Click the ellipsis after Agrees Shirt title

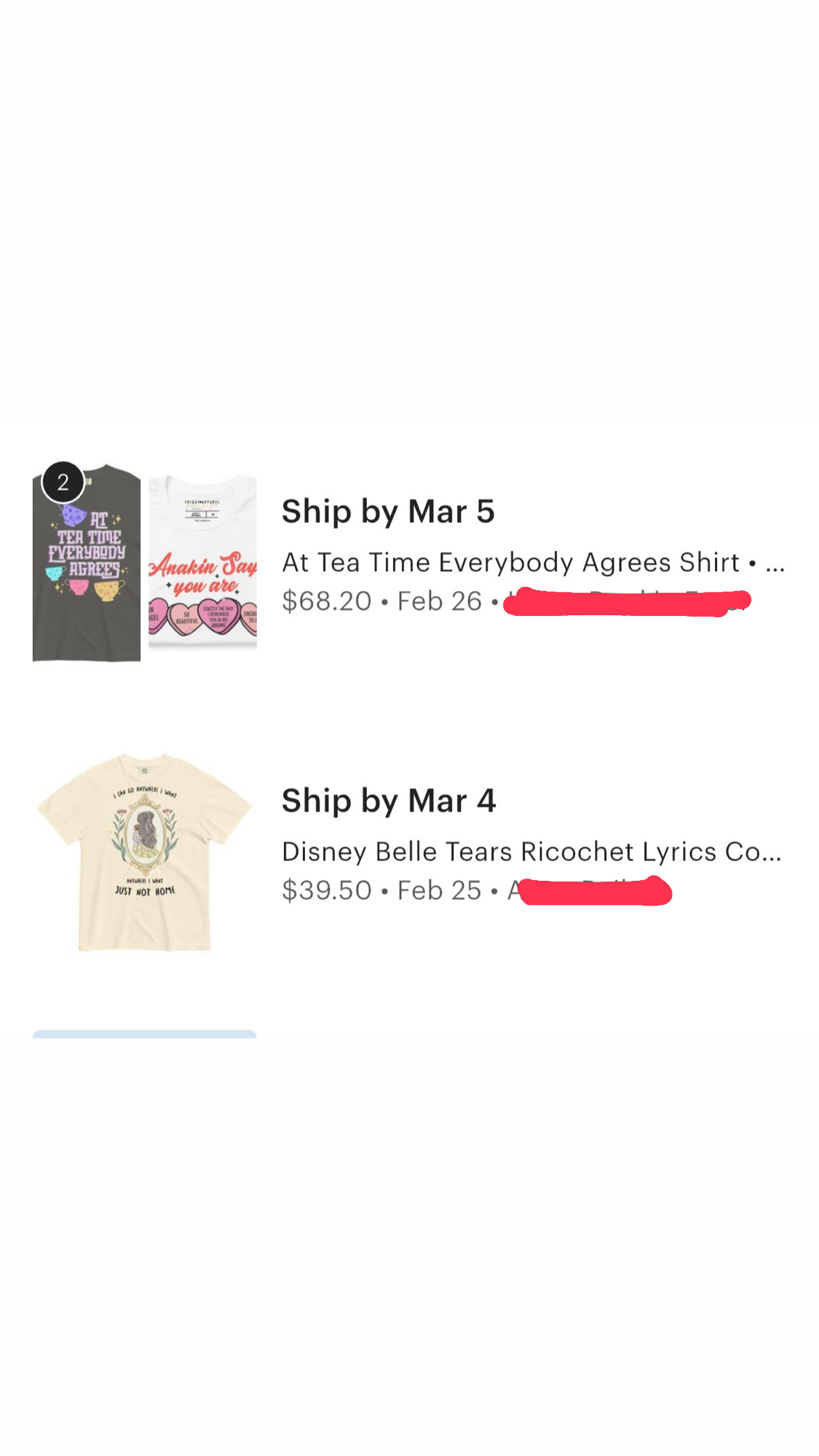775,563
